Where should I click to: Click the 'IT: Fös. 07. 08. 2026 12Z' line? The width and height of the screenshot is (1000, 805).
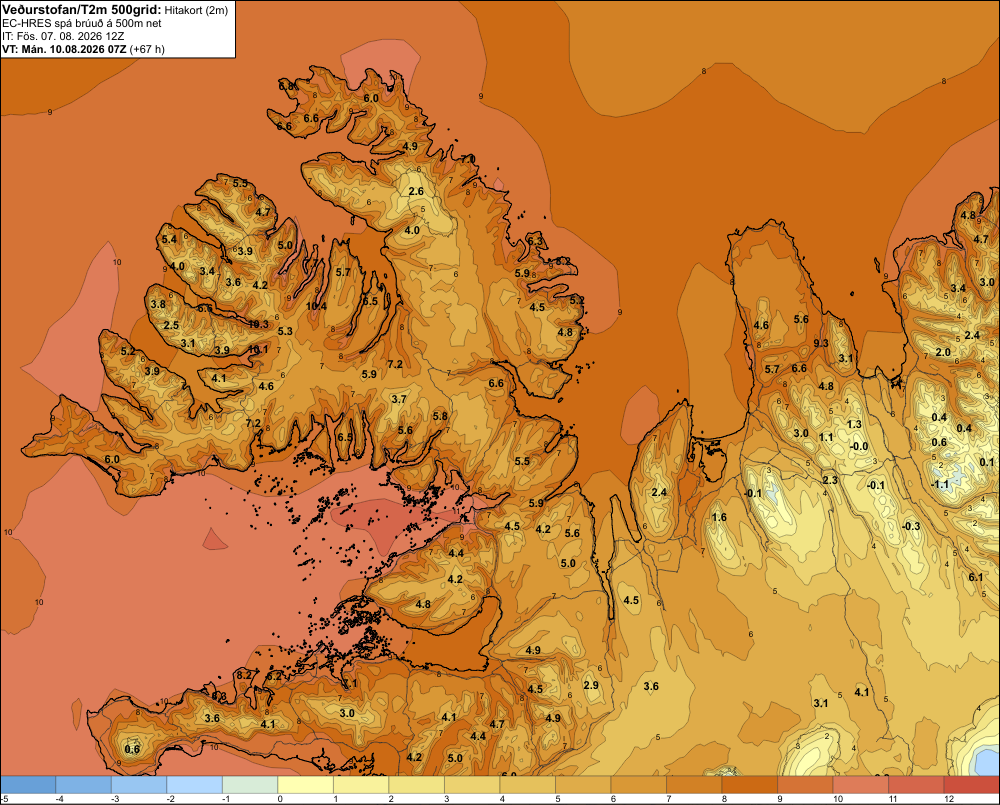63,36
